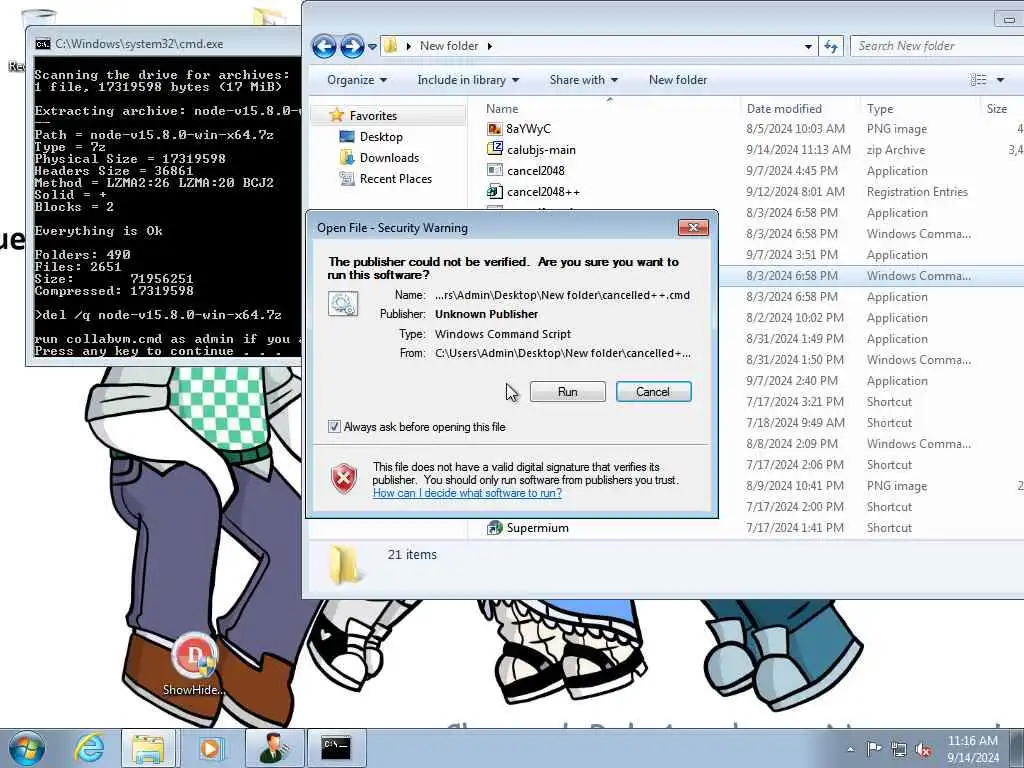Viewport: 1024px width, 768px height.
Task: Open Include in library menu
Action: coord(468,80)
